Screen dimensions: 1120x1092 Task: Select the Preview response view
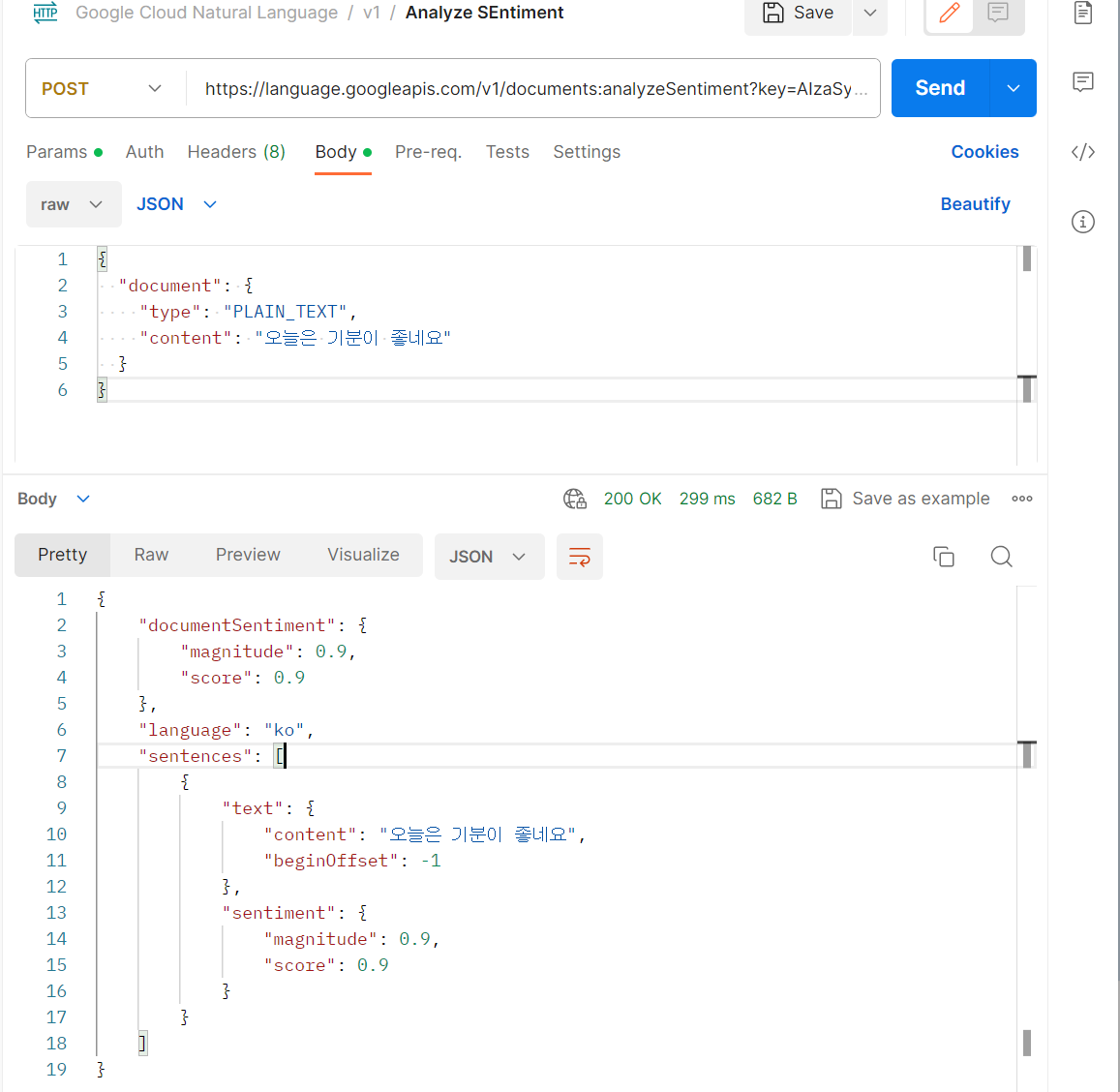248,555
